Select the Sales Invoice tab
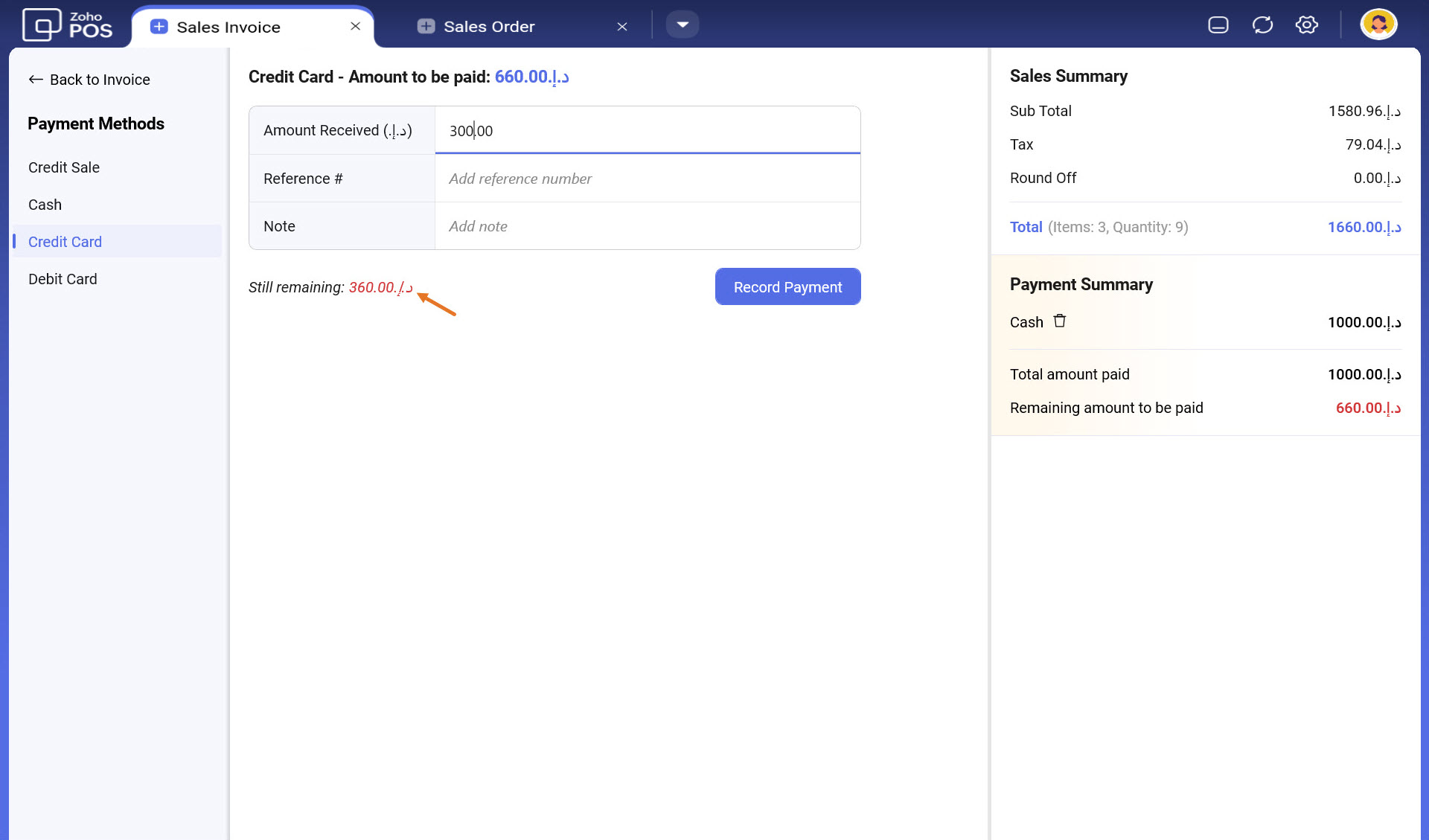 click(x=228, y=28)
